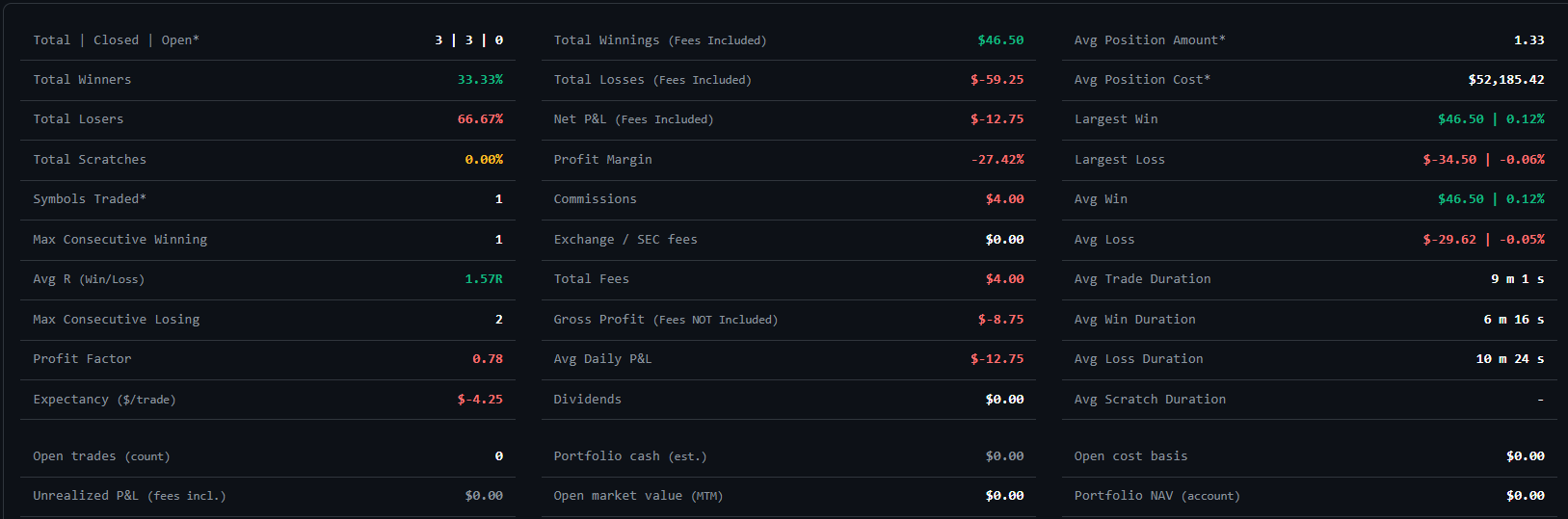
Task: Select the Max Consecutive Winning label
Action: tap(120, 240)
